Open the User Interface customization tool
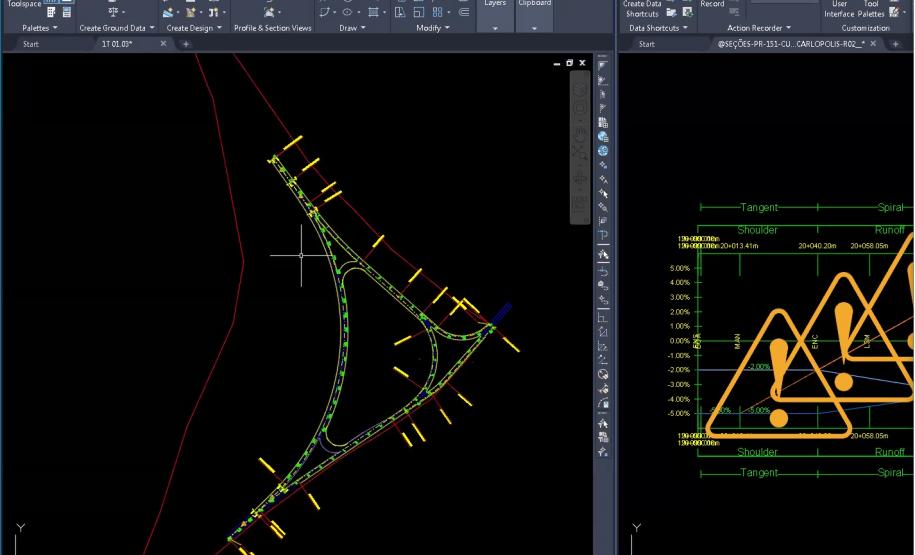This screenshot has height=555, width=915. tap(839, 8)
